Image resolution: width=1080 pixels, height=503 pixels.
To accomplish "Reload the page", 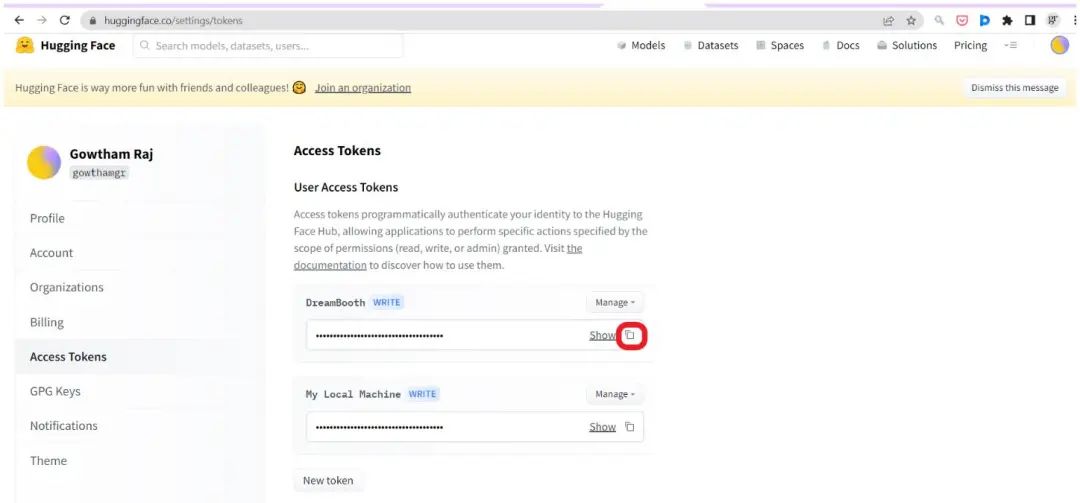I will 65,21.
